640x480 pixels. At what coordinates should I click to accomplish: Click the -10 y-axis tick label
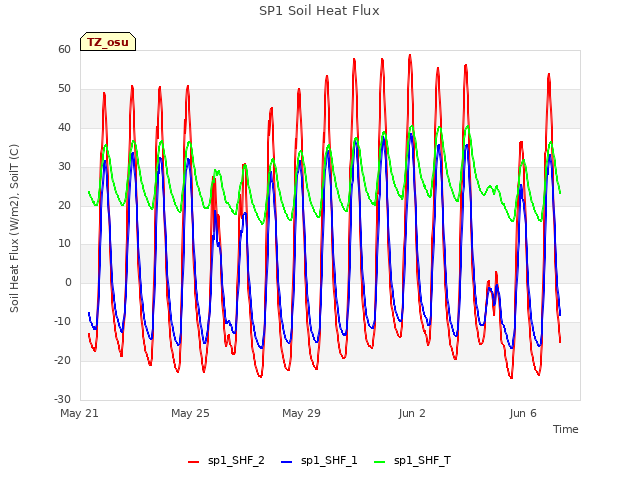[62, 321]
